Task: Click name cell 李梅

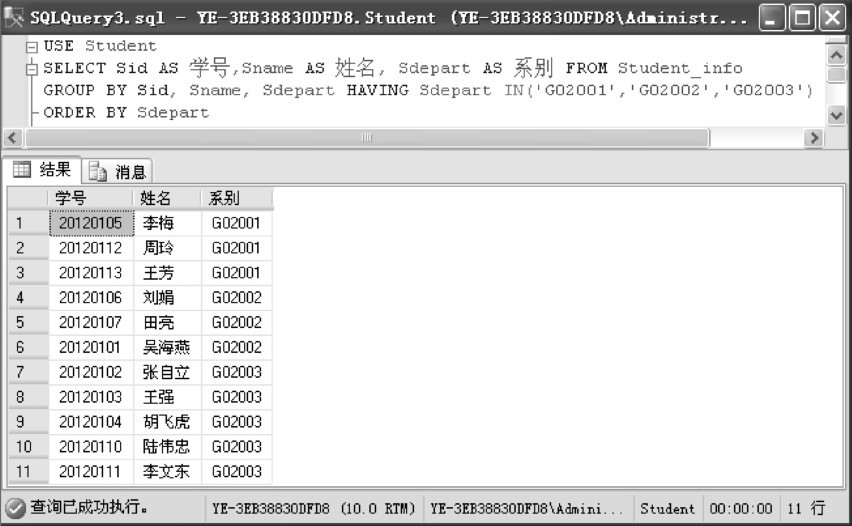Action: 167,223
